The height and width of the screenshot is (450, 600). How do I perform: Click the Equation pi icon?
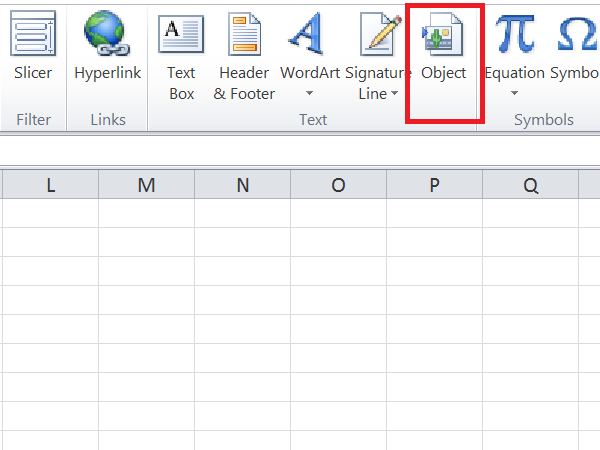[x=514, y=33]
